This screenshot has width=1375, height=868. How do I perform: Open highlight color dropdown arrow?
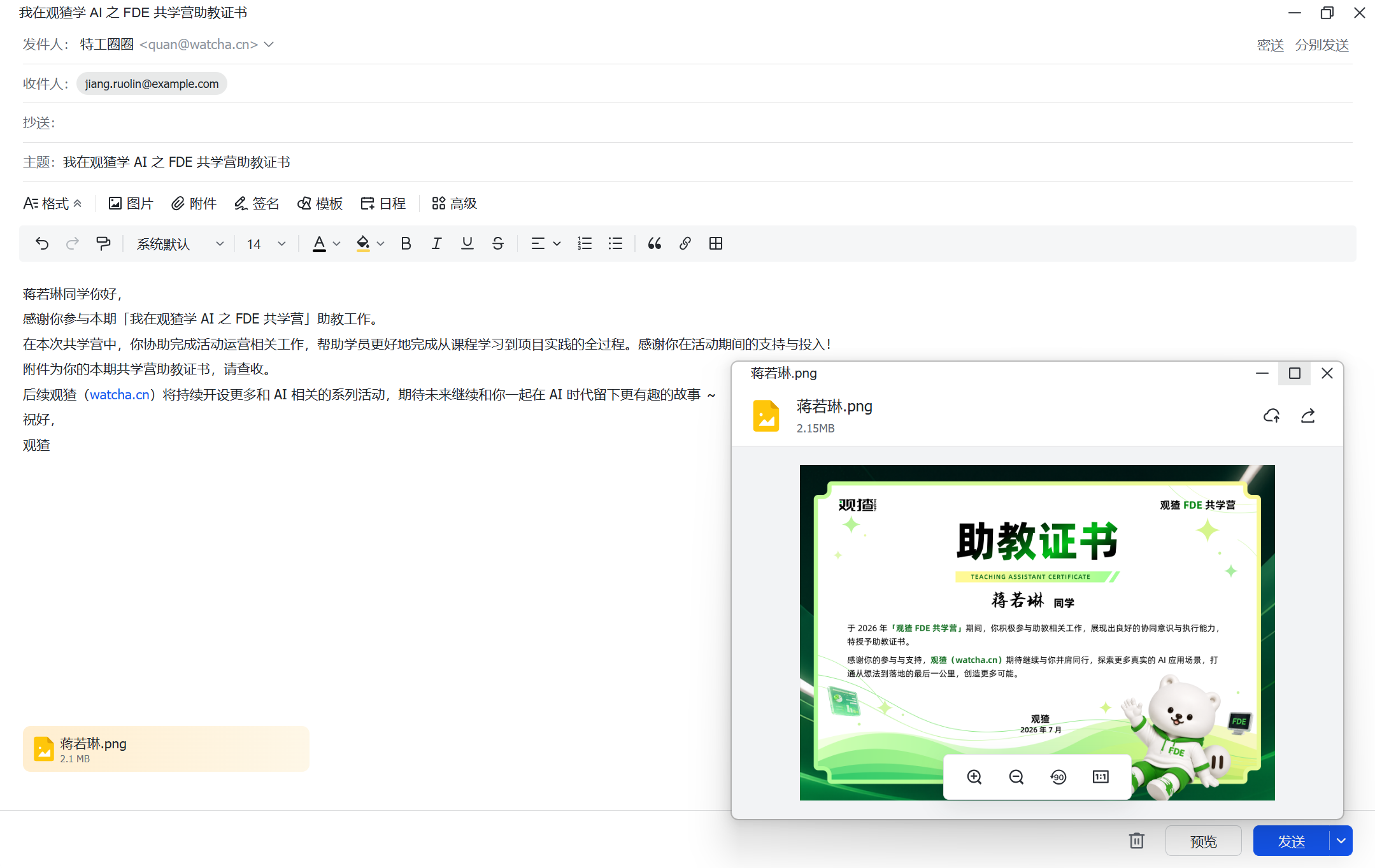tap(381, 244)
